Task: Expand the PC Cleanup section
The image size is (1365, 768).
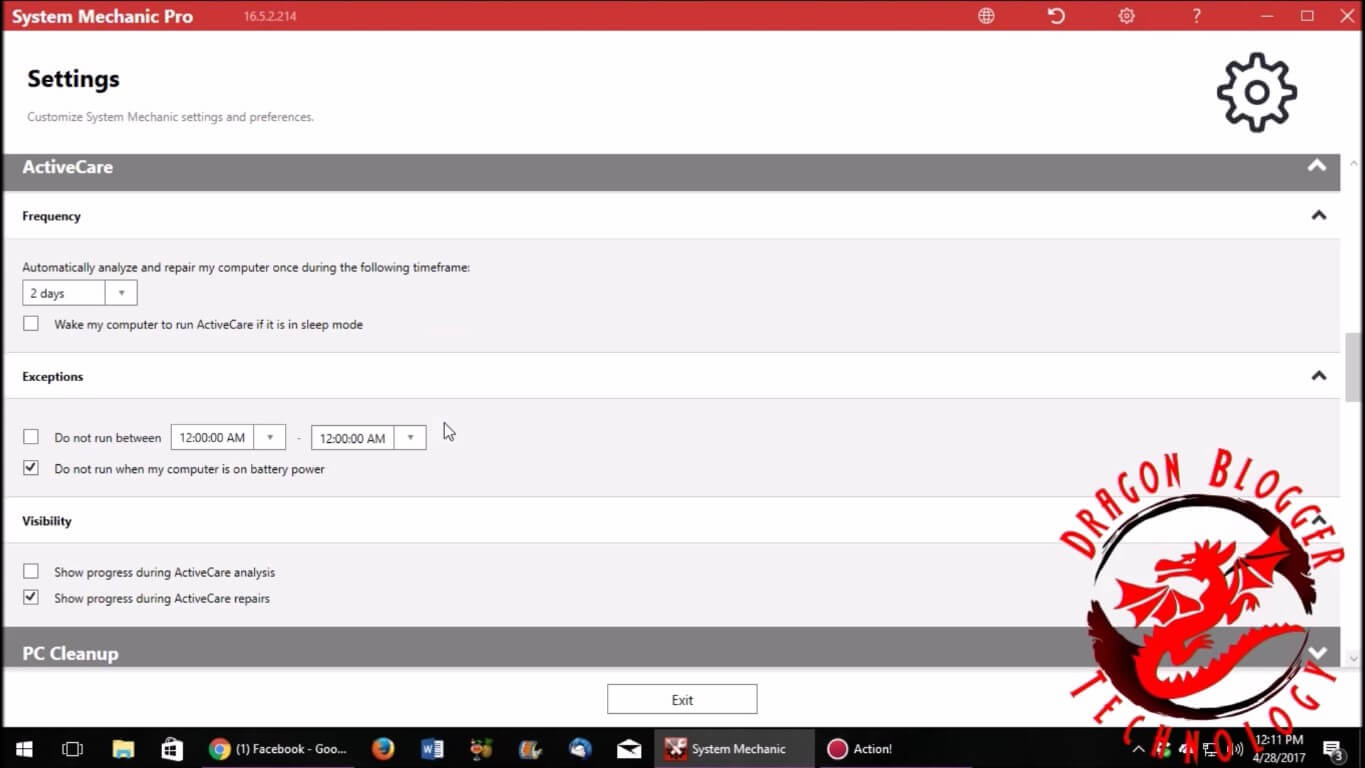Action: click(x=1317, y=653)
